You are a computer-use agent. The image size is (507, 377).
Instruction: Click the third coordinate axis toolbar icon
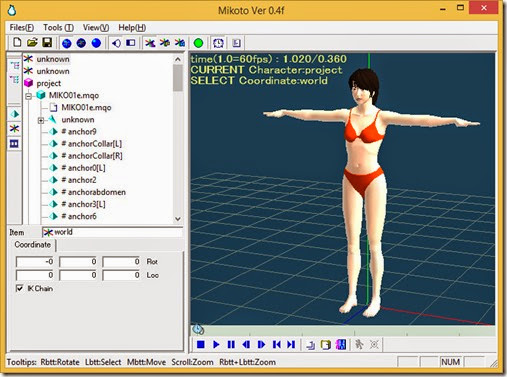point(179,43)
